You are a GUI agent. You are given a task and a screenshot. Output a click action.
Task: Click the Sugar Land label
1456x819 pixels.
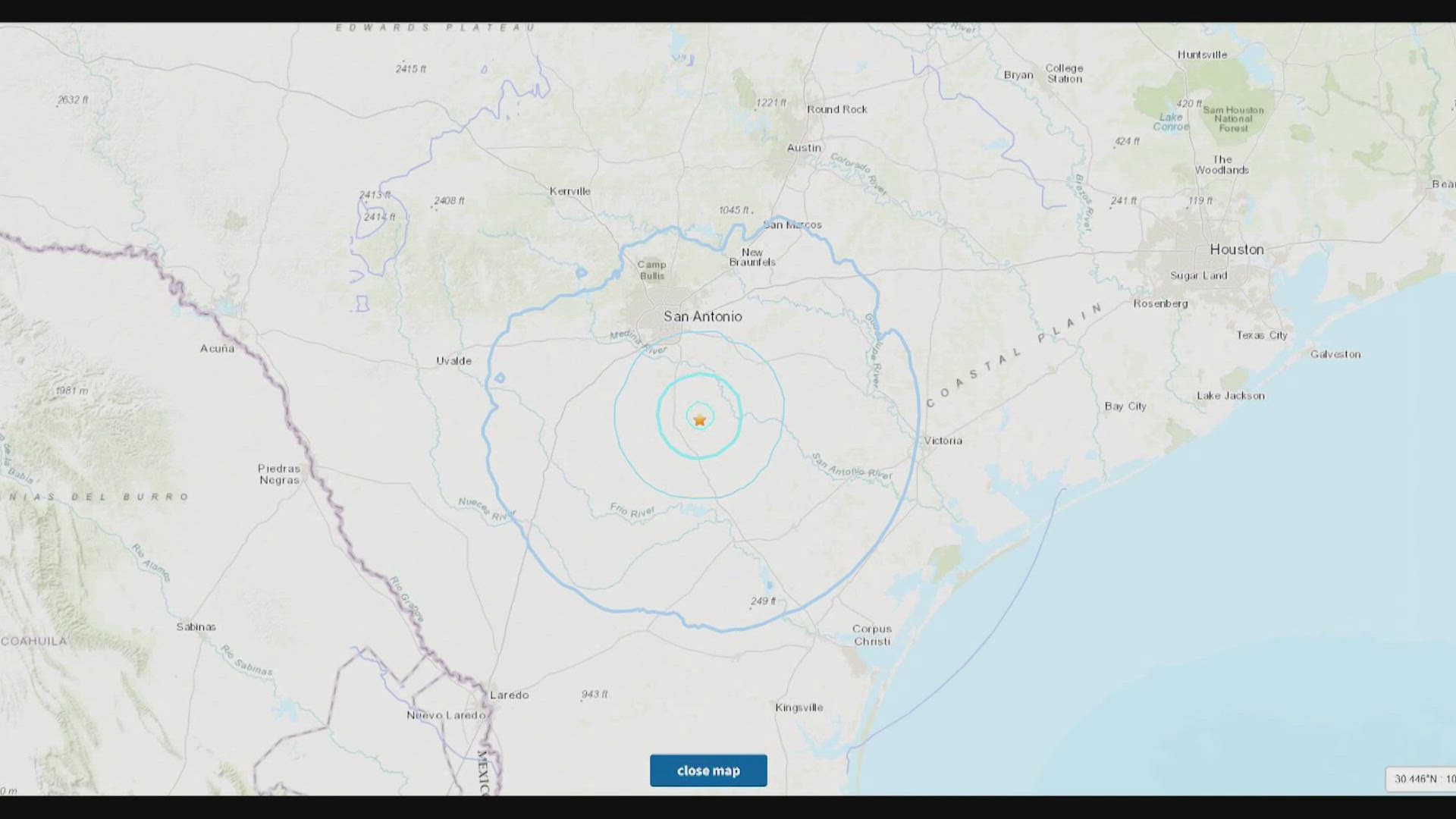click(x=1199, y=275)
